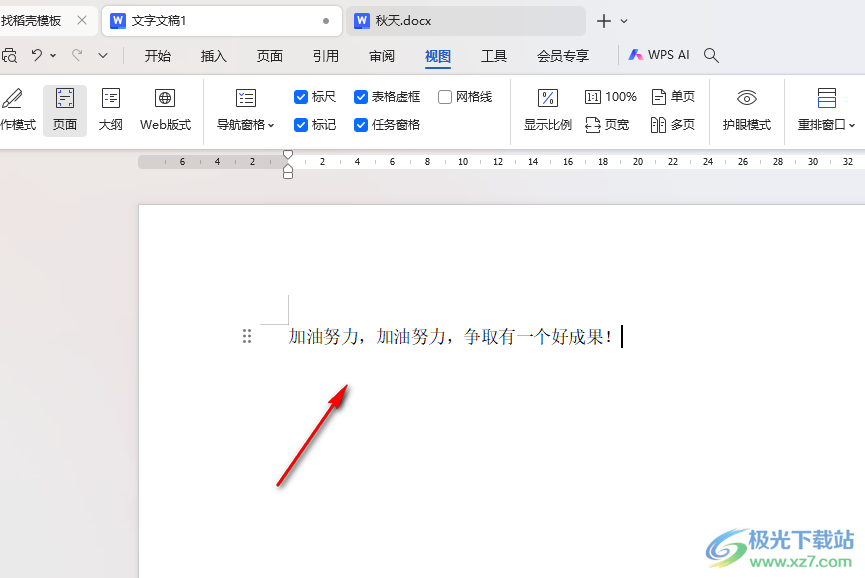Launch WPS AI assistant
The image size is (865, 578).
click(659, 55)
